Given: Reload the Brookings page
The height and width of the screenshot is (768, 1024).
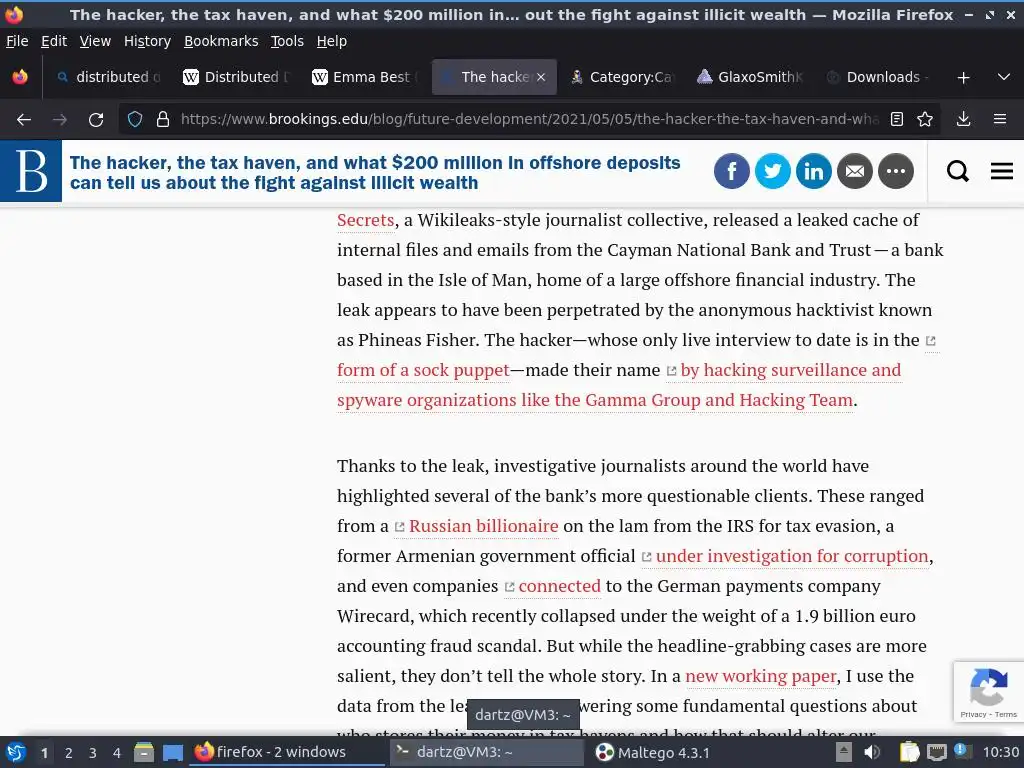Looking at the screenshot, I should 96,120.
